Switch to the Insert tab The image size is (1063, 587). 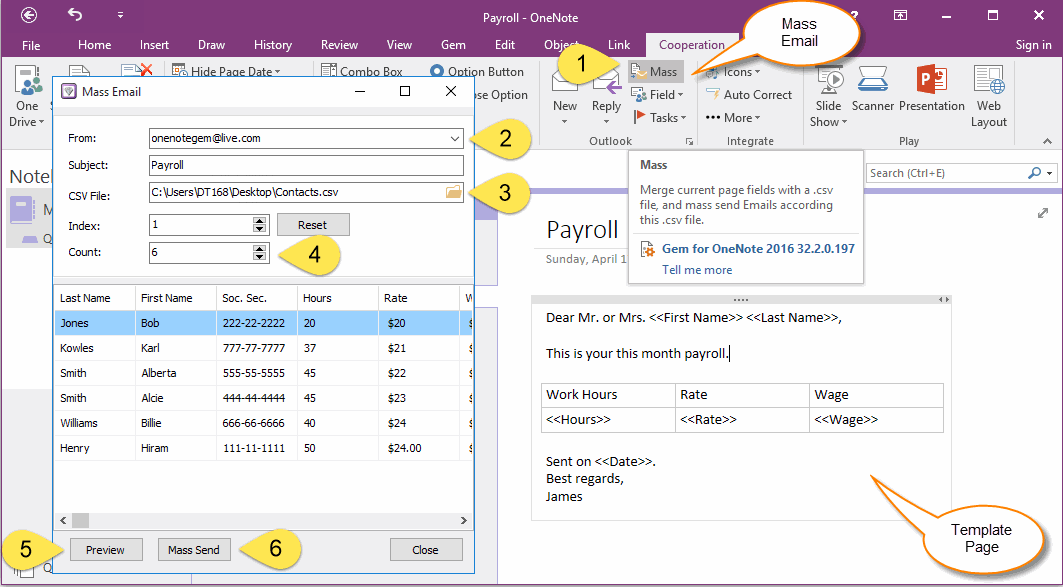pyautogui.click(x=155, y=45)
